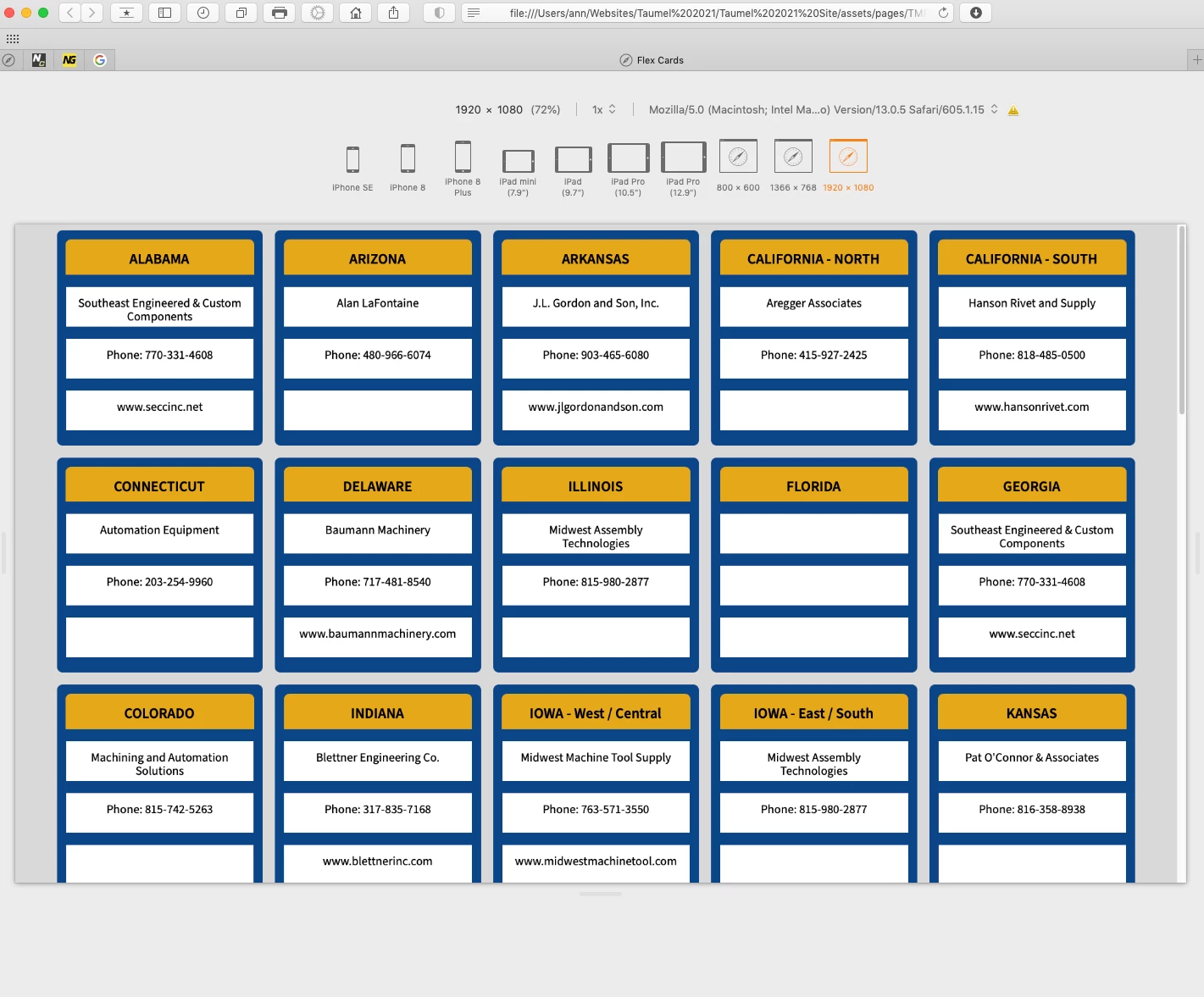Click the KANSAS card header
Image resolution: width=1204 pixels, height=997 pixels.
click(1032, 712)
